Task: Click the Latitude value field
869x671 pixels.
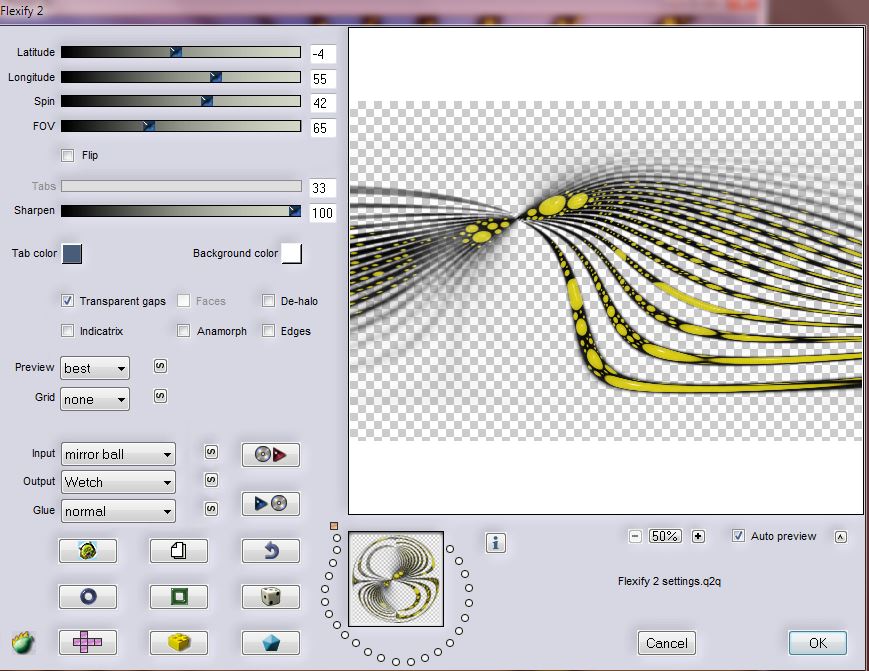Action: (x=323, y=54)
